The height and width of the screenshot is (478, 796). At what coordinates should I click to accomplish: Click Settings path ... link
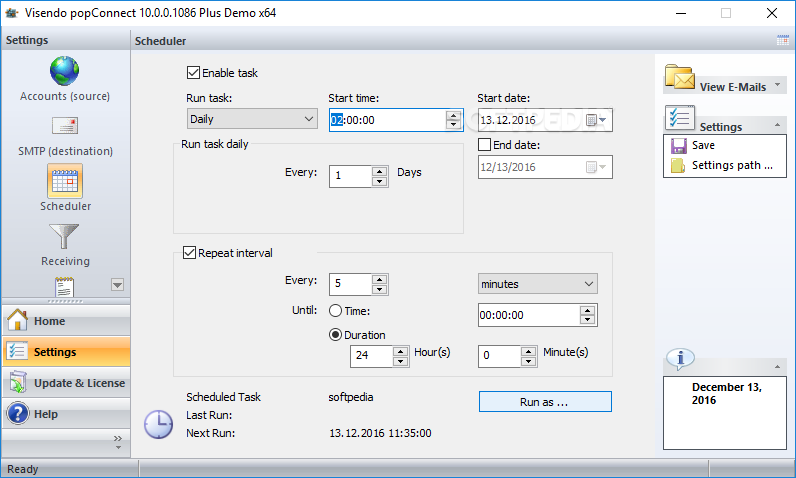click(732, 165)
